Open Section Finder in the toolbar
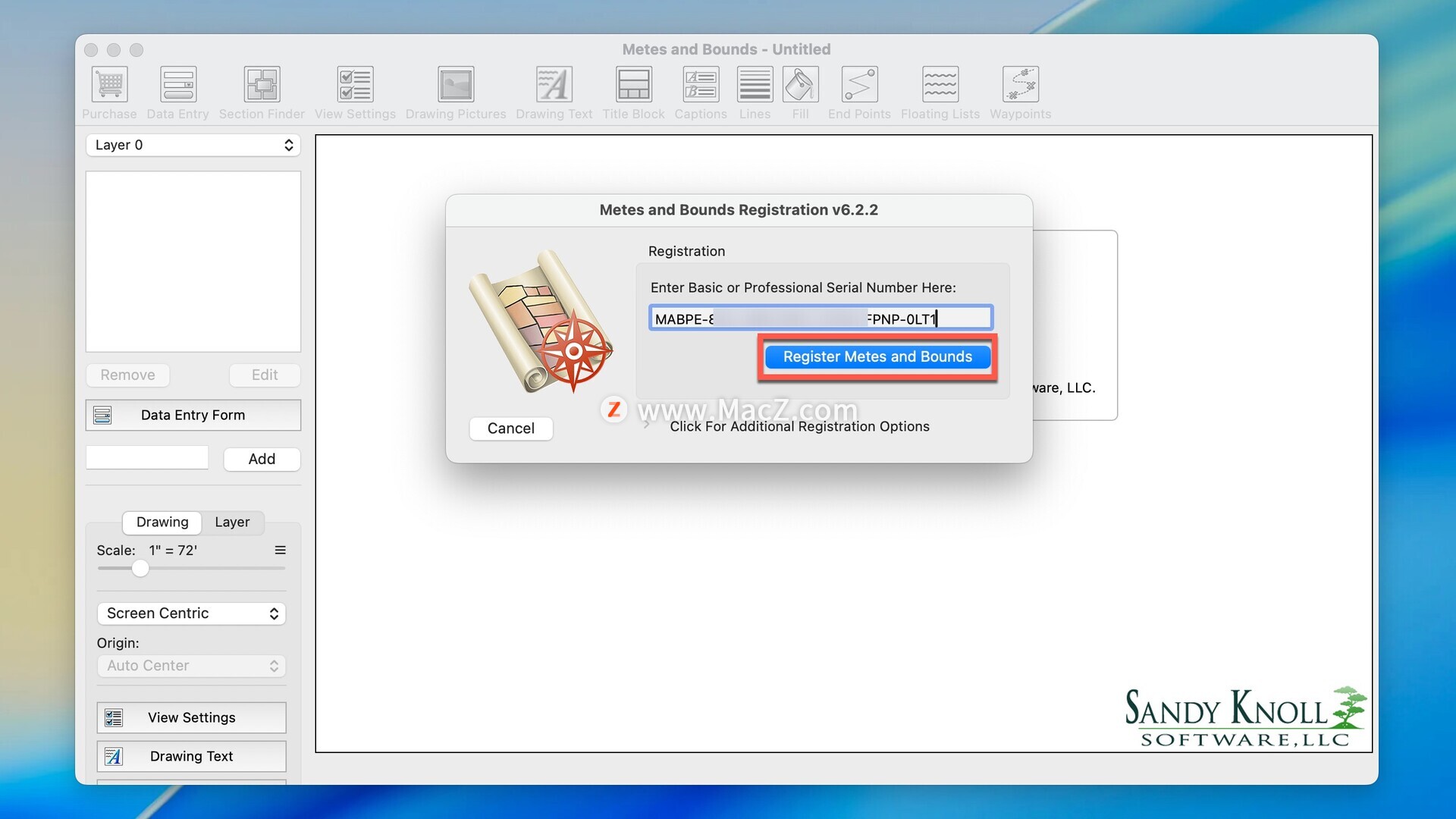This screenshot has height=819, width=1456. 262,84
